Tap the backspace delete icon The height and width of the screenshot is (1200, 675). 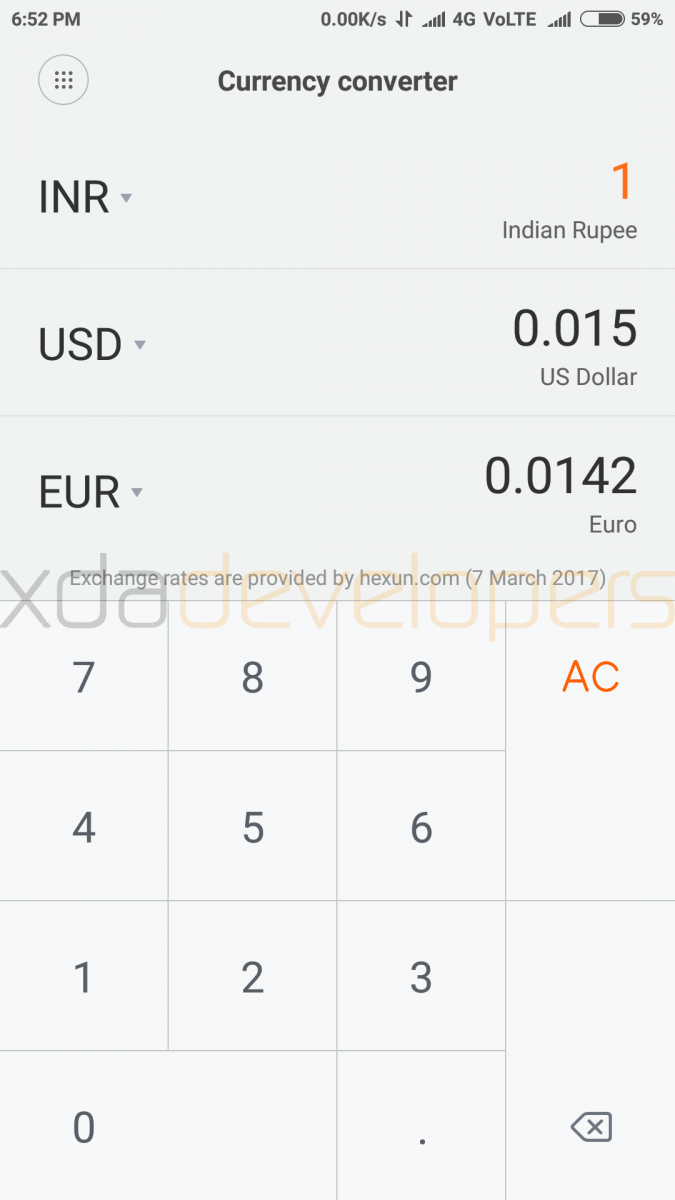coord(591,1128)
